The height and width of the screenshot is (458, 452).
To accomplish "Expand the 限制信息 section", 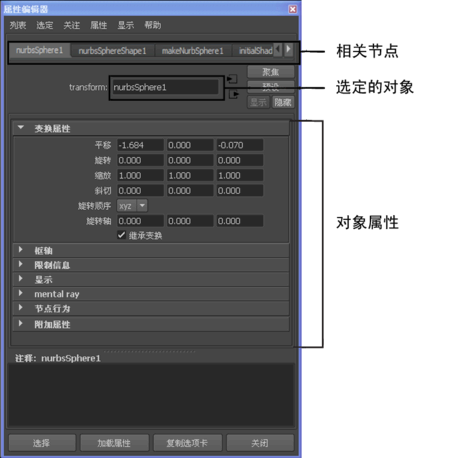I will 151,265.
